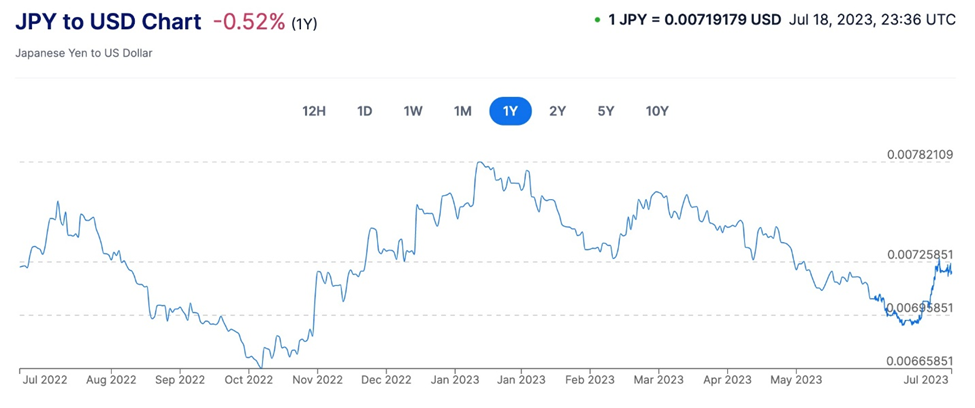Select the 1M time range
The width and height of the screenshot is (975, 408).
(x=462, y=111)
